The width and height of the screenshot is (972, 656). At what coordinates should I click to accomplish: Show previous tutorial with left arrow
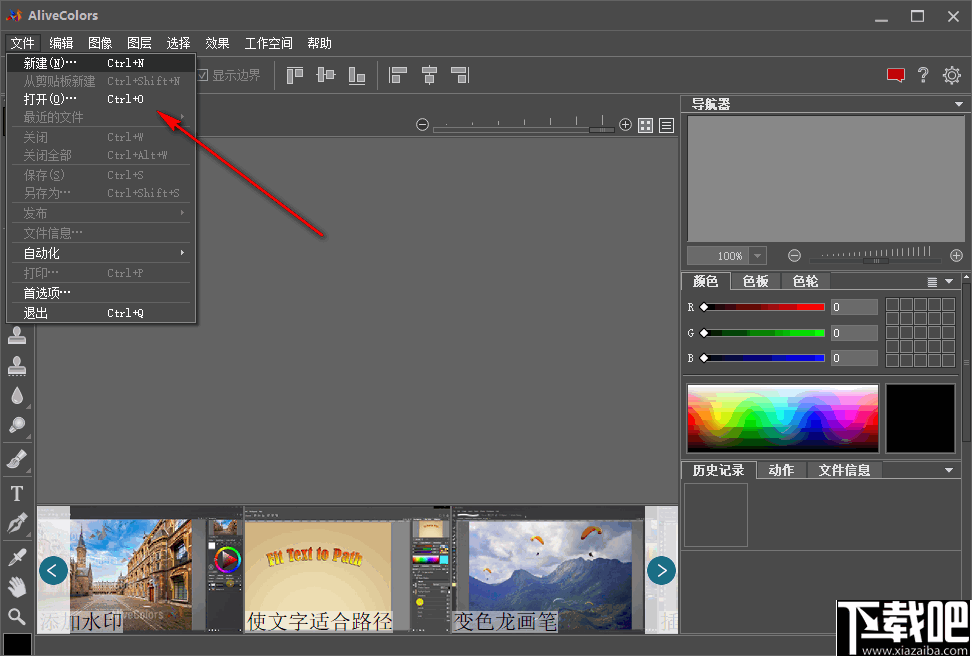point(53,570)
